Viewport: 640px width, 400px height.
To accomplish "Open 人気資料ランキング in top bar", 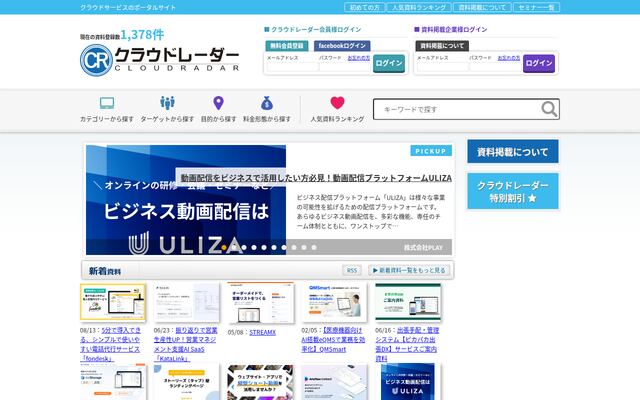I will tap(419, 7).
